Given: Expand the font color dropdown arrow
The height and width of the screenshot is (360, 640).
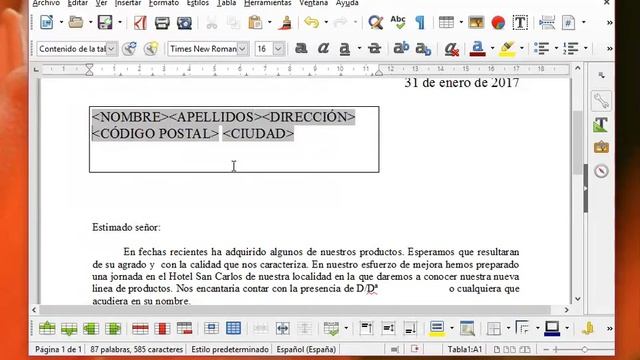Looking at the screenshot, I should [492, 49].
